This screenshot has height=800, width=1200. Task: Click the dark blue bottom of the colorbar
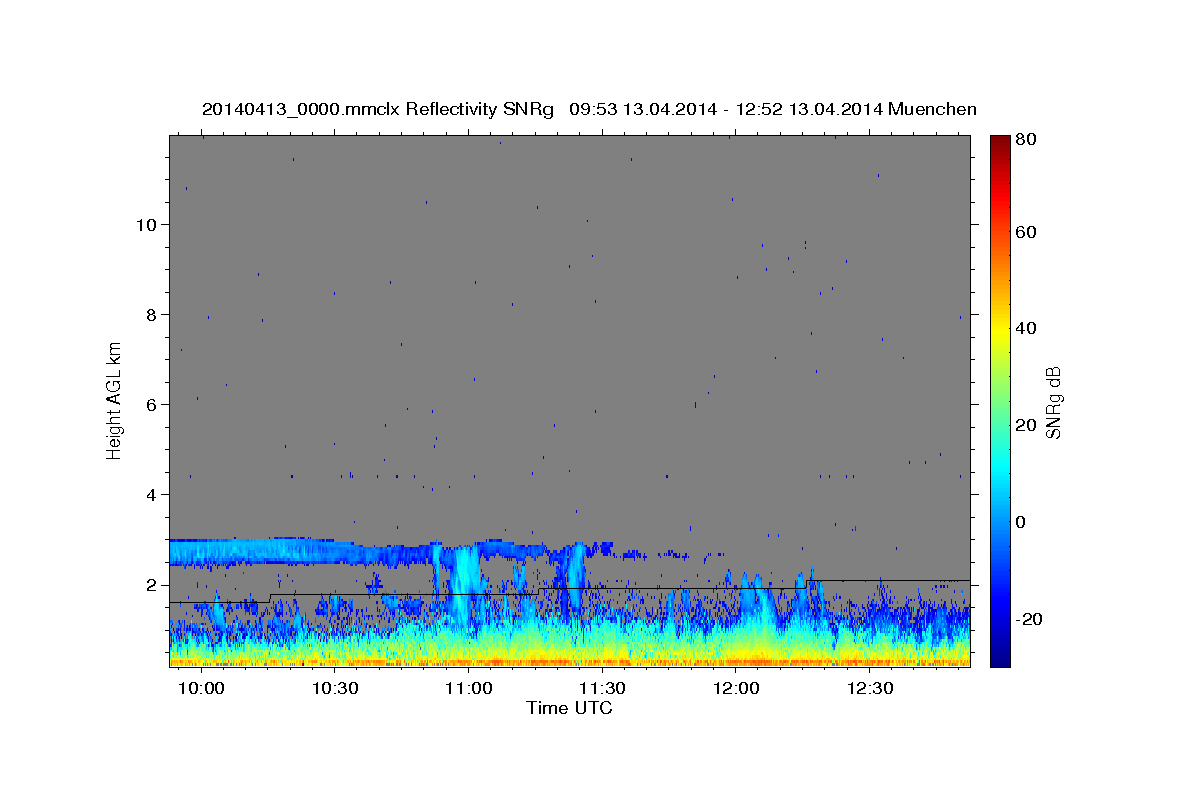click(999, 655)
